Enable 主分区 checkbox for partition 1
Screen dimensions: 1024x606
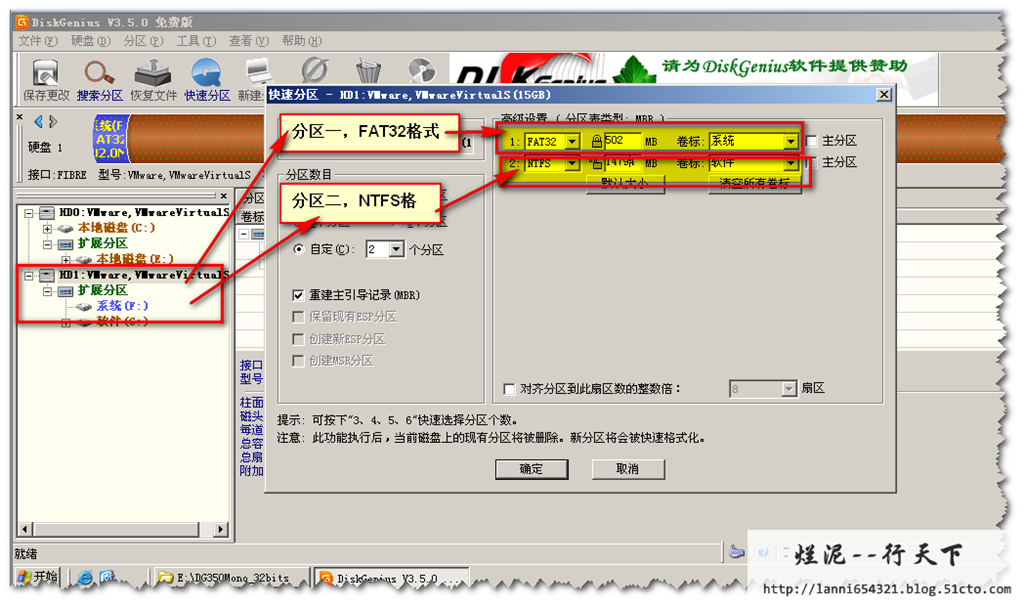click(812, 141)
